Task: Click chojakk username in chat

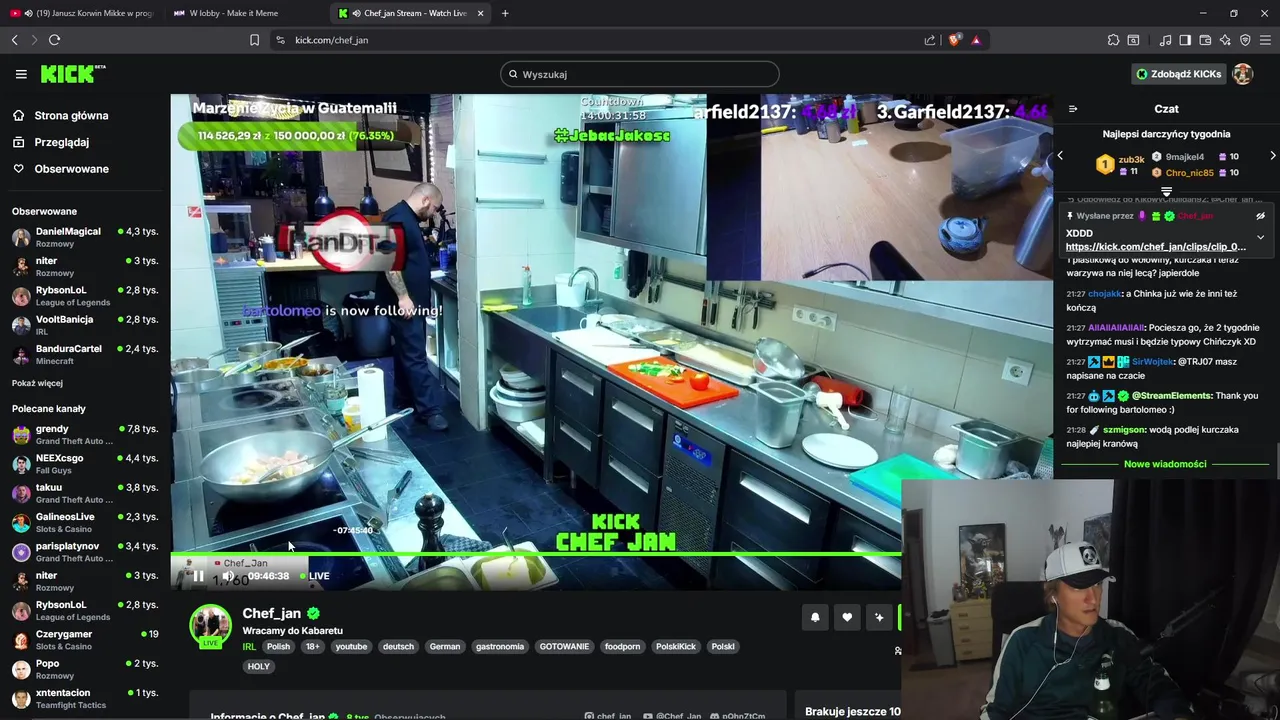Action: coord(1105,294)
